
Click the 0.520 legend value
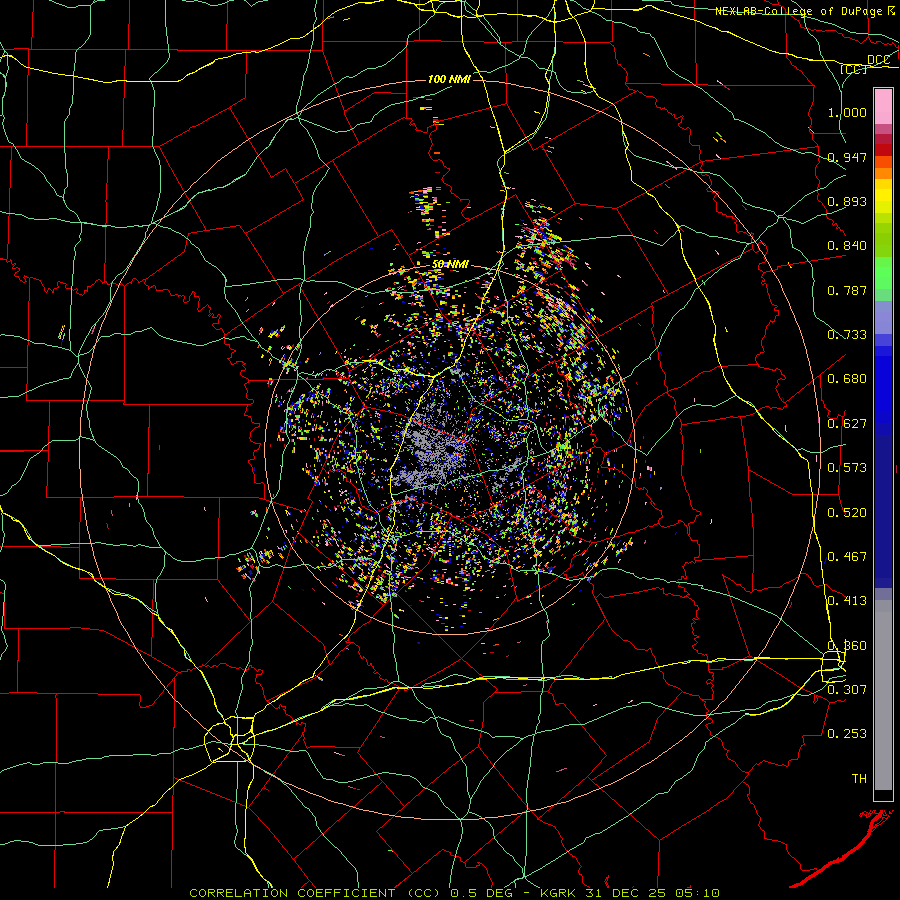coord(847,513)
